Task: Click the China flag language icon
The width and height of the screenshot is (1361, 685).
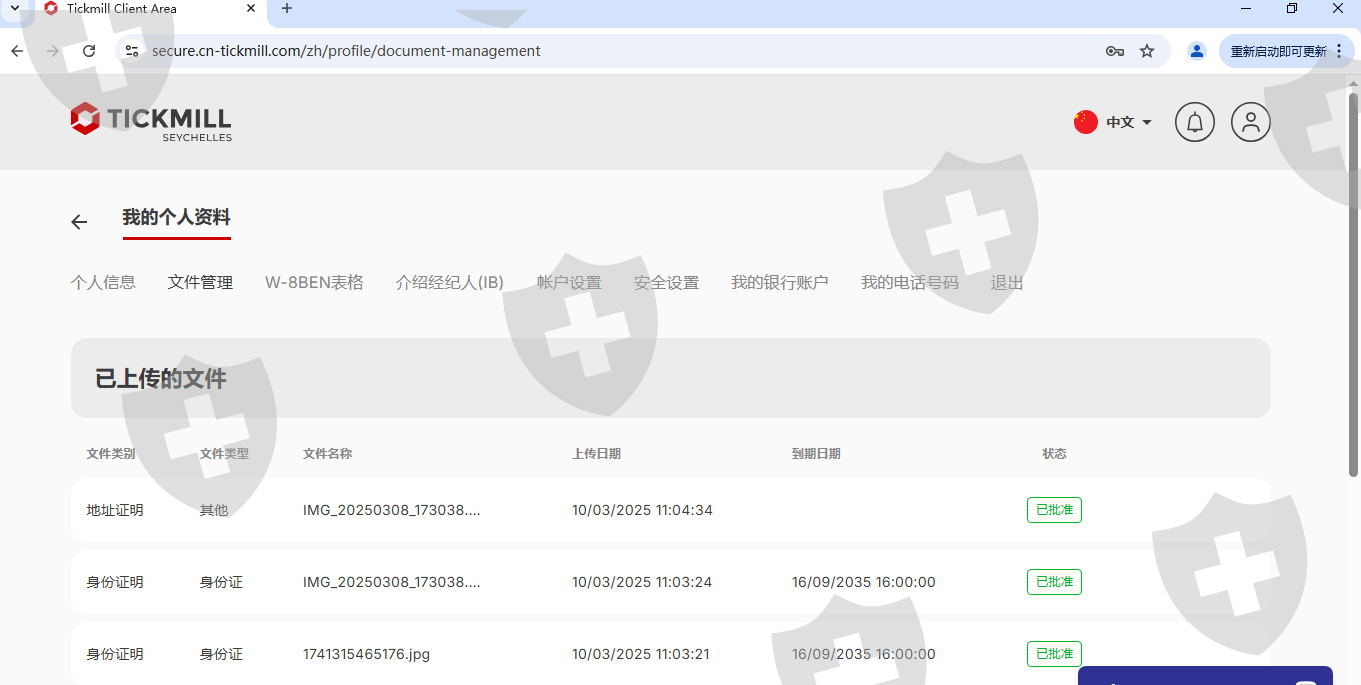Action: tap(1086, 122)
